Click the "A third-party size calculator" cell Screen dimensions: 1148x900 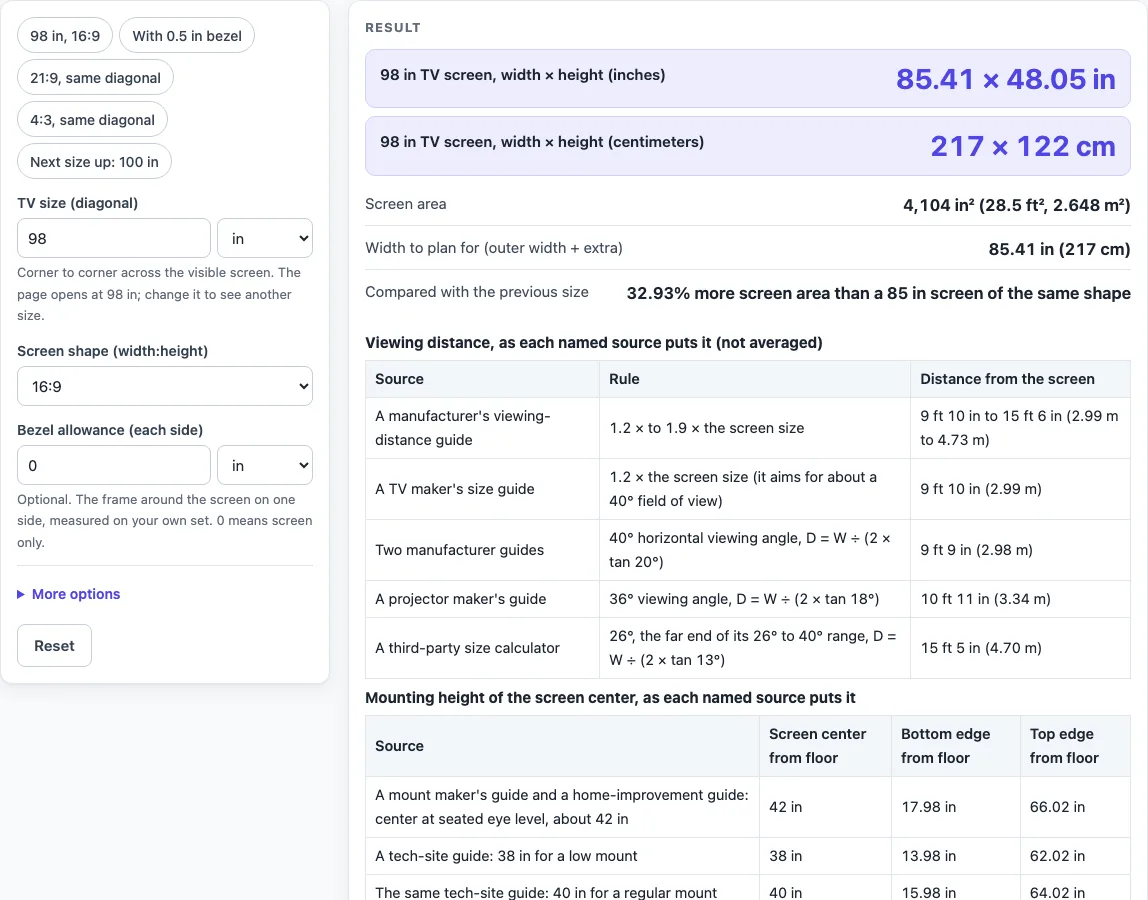pyautogui.click(x=482, y=648)
